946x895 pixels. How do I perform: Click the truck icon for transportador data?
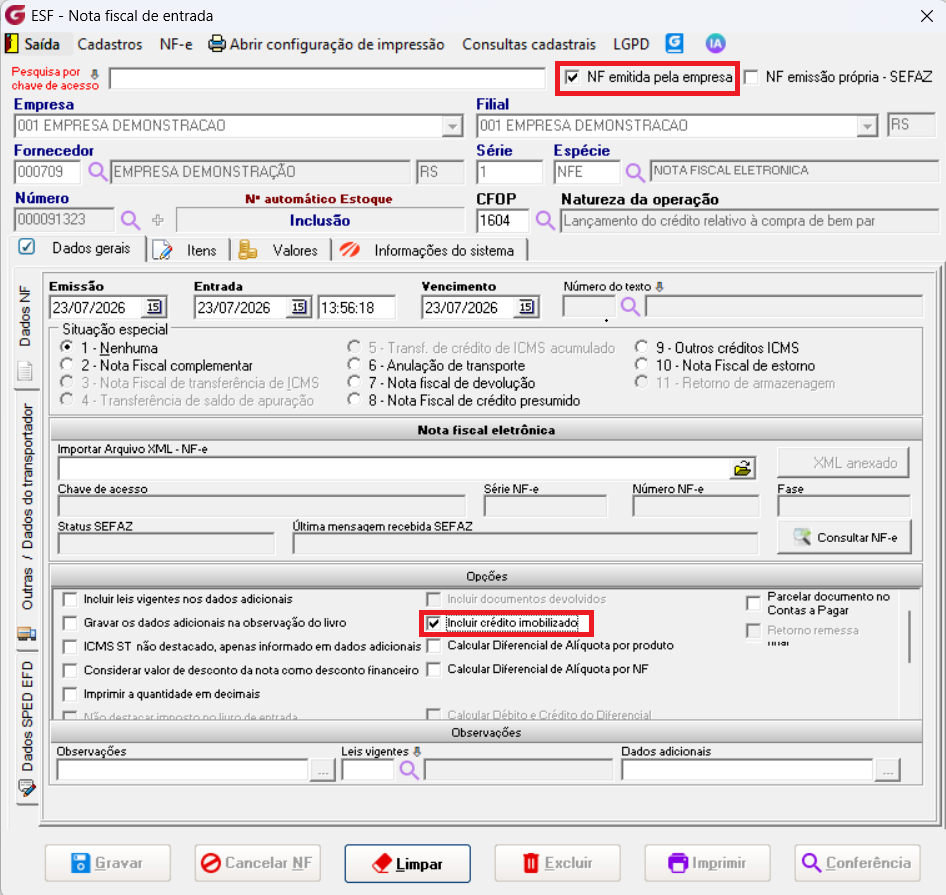[x=26, y=634]
